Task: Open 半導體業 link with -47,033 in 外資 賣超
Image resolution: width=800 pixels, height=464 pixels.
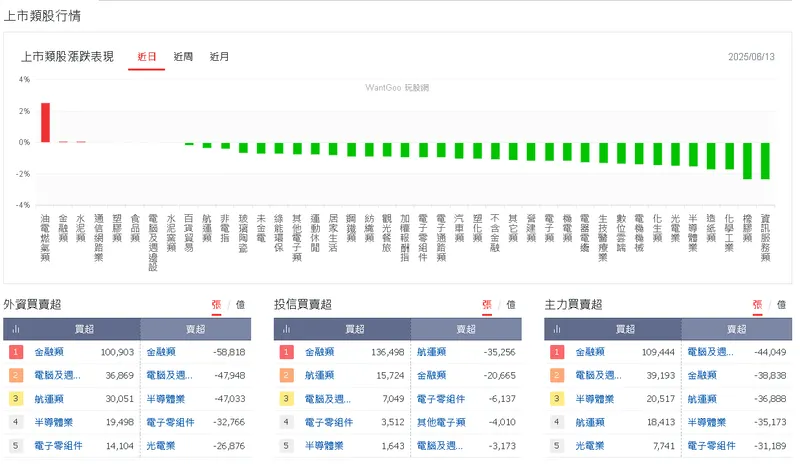Action: tap(166, 399)
